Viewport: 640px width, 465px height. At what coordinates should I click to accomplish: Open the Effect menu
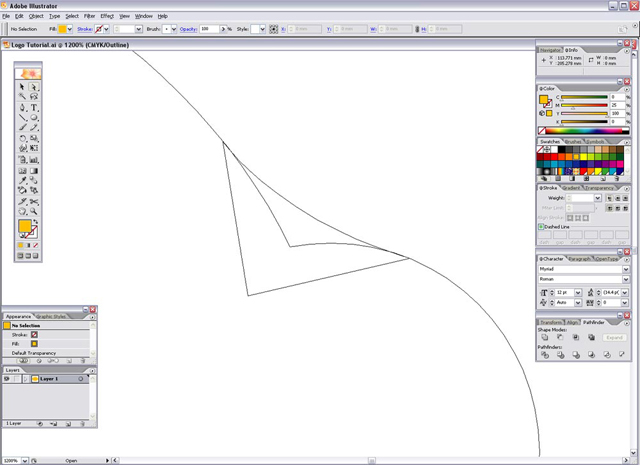pos(107,16)
